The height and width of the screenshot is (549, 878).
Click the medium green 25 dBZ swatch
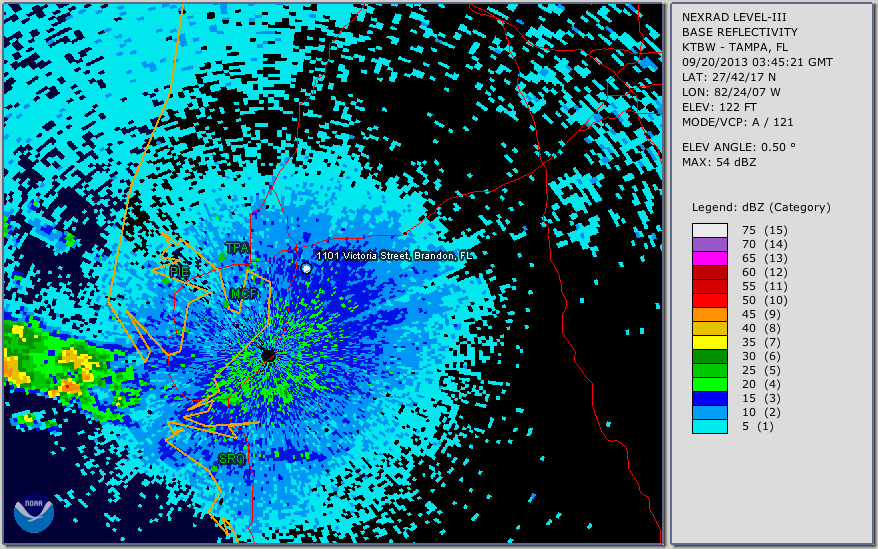point(709,370)
